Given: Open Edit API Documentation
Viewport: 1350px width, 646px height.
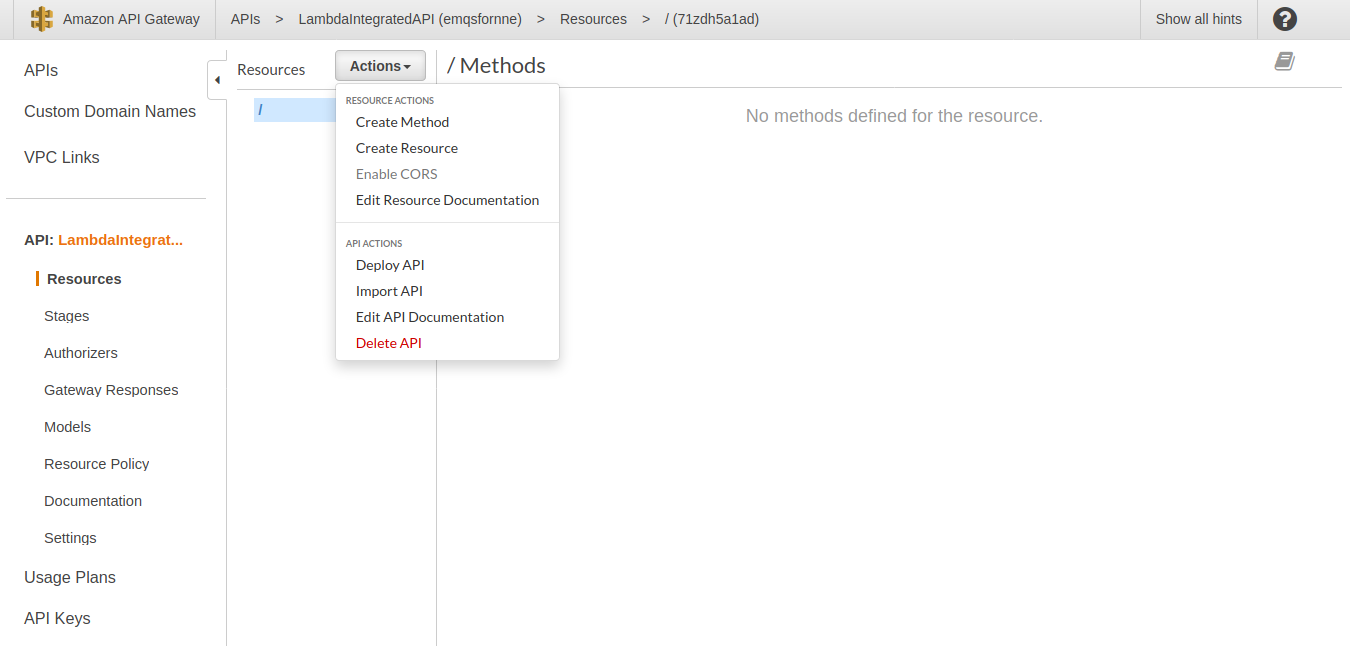Looking at the screenshot, I should pos(429,317).
